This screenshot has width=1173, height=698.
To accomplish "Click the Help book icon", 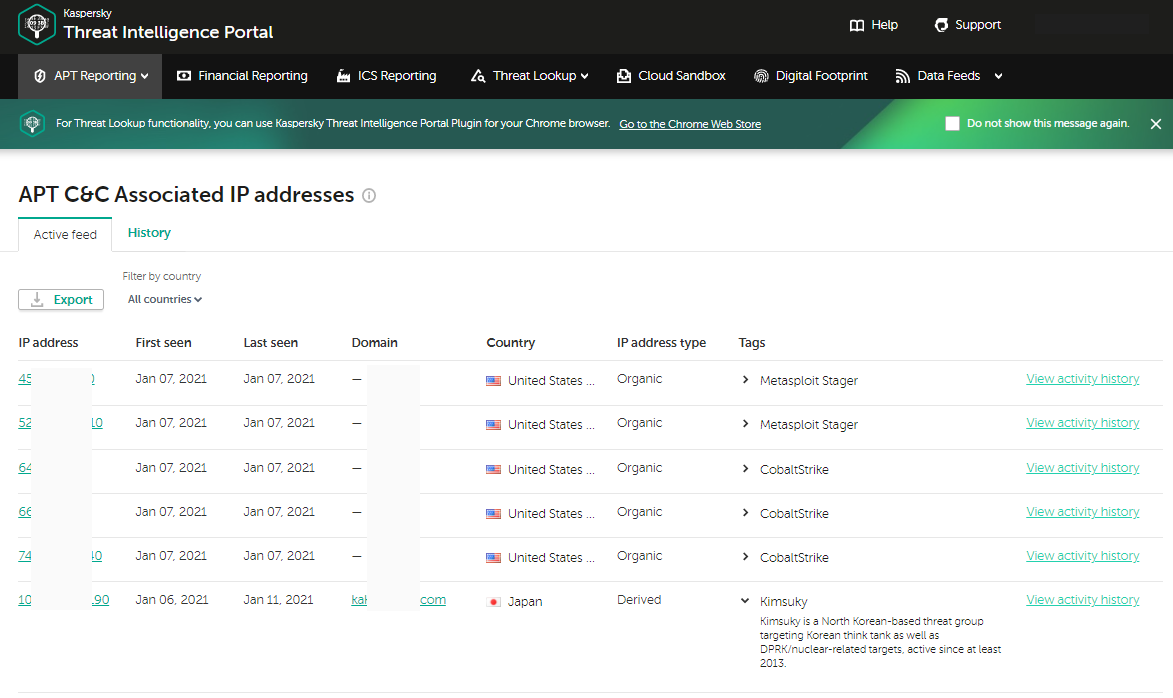I will tap(857, 25).
